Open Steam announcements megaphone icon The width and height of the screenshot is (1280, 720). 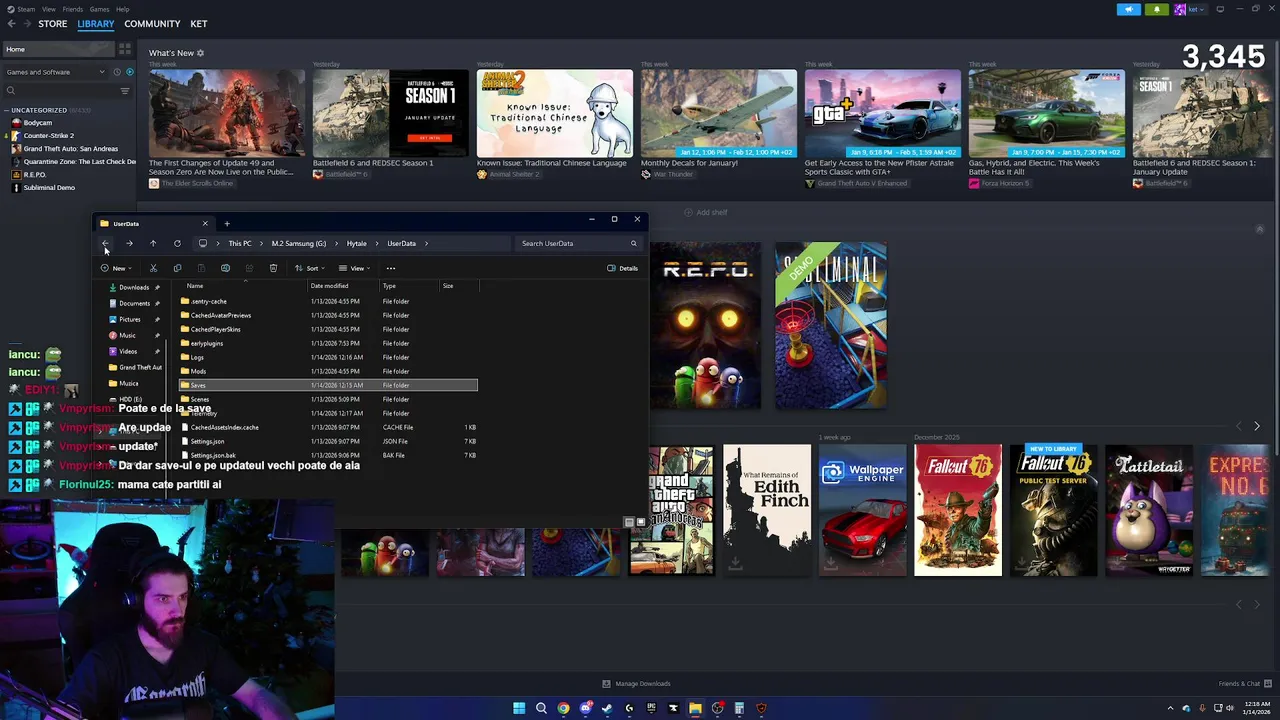click(x=1129, y=9)
